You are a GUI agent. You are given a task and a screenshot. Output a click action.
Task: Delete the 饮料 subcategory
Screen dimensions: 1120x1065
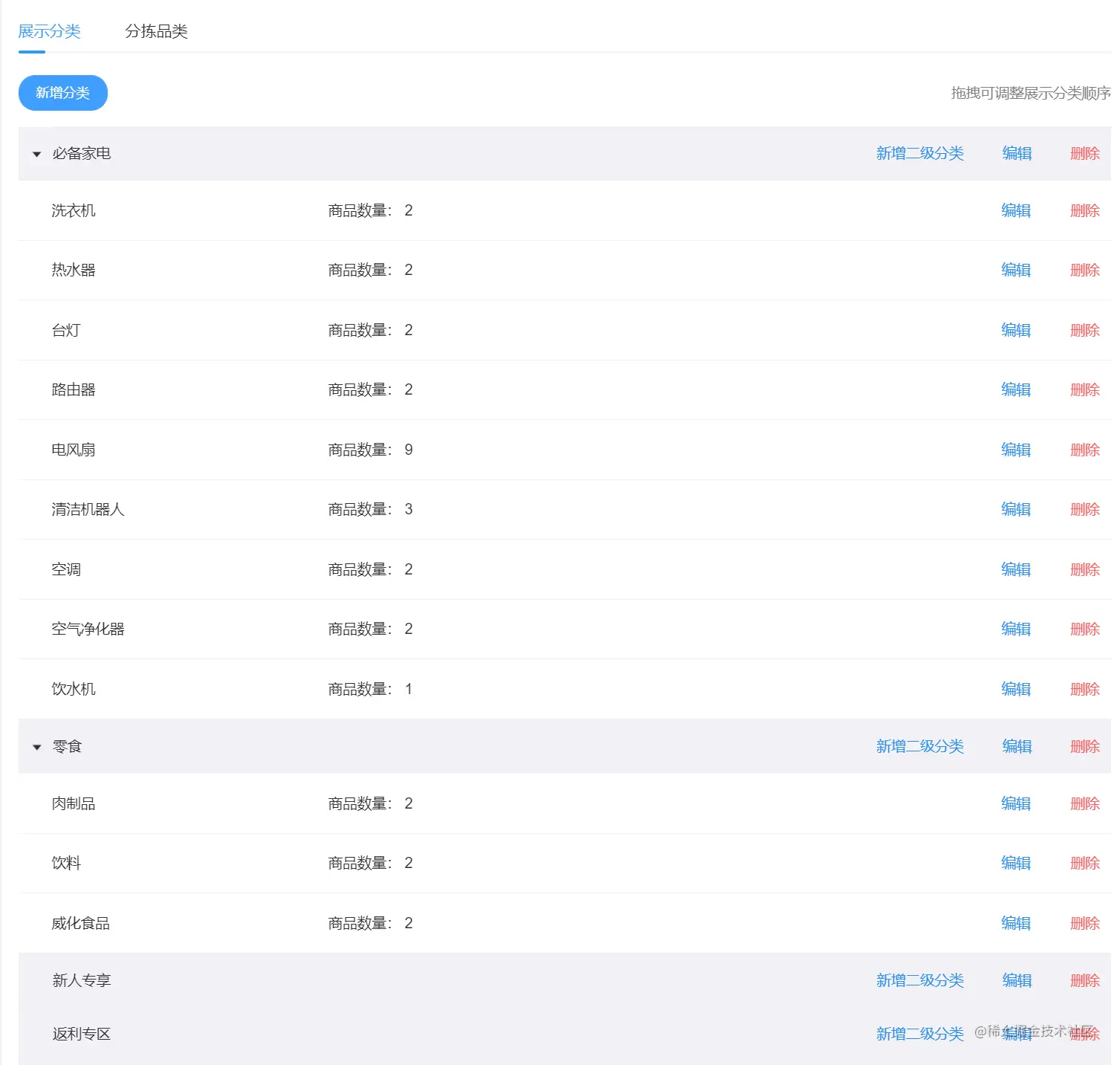[x=1084, y=863]
